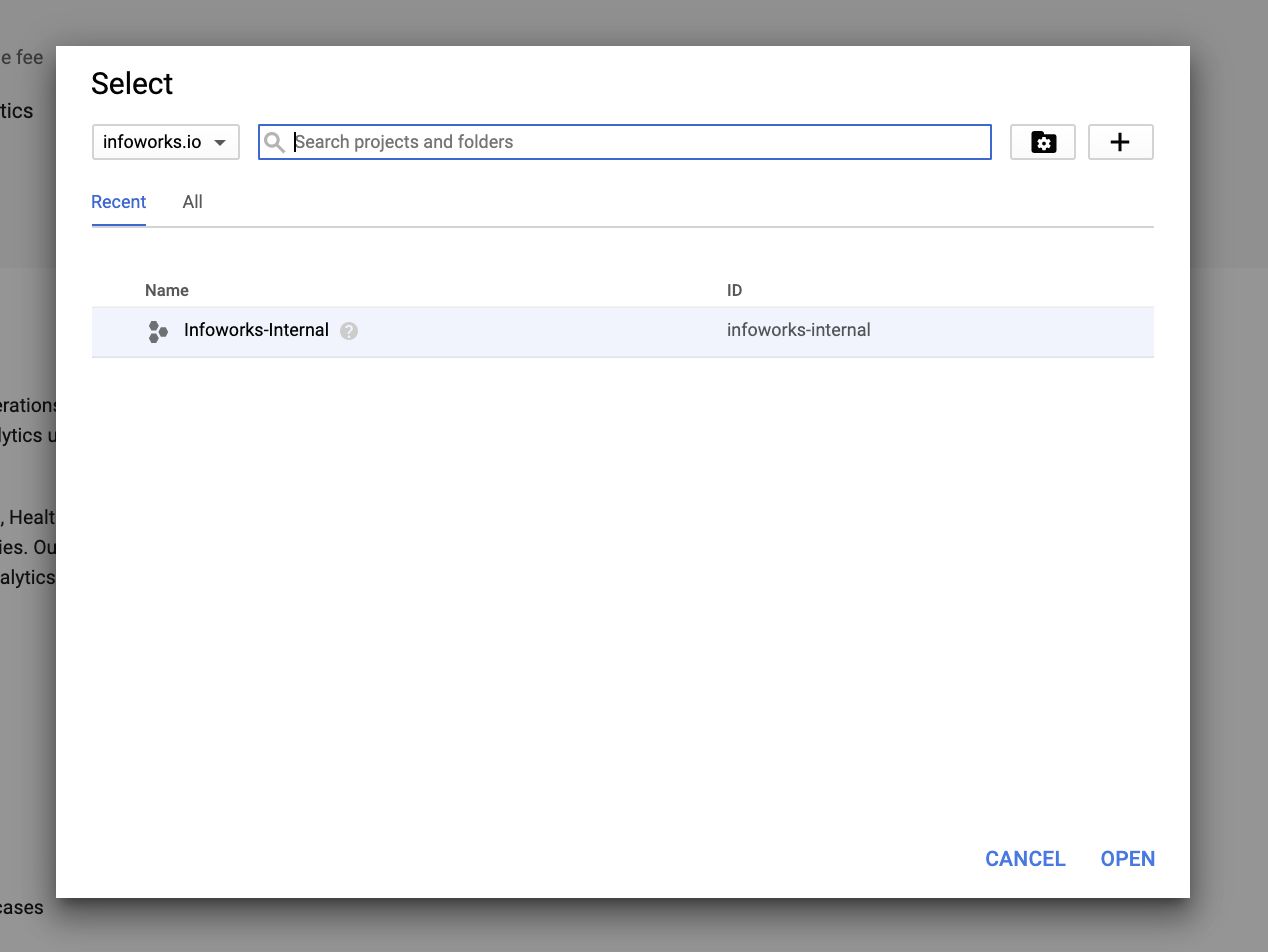This screenshot has height=952, width=1268.
Task: Click the ID column header
Action: [734, 290]
